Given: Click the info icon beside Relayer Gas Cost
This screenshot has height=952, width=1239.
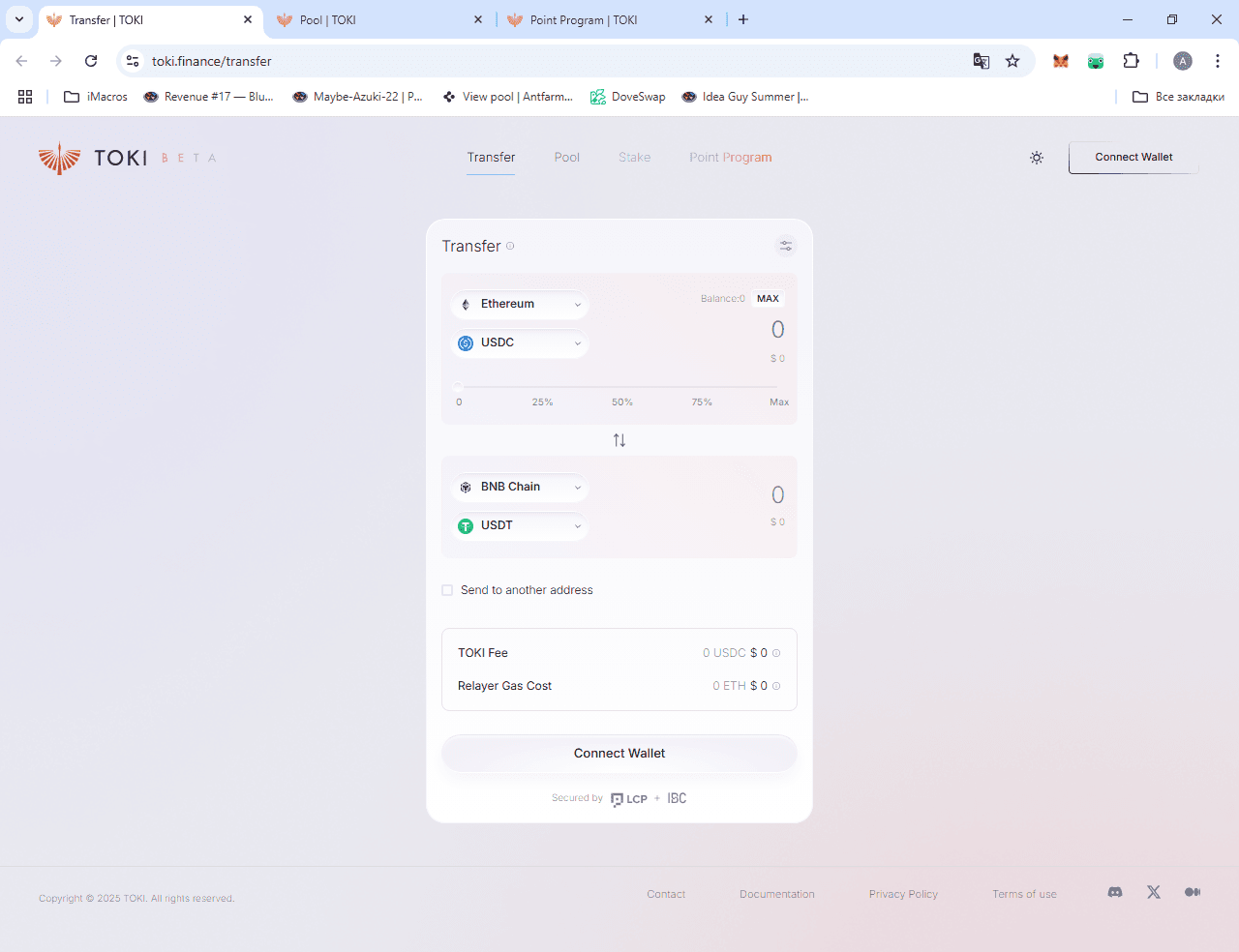Looking at the screenshot, I should [x=776, y=686].
